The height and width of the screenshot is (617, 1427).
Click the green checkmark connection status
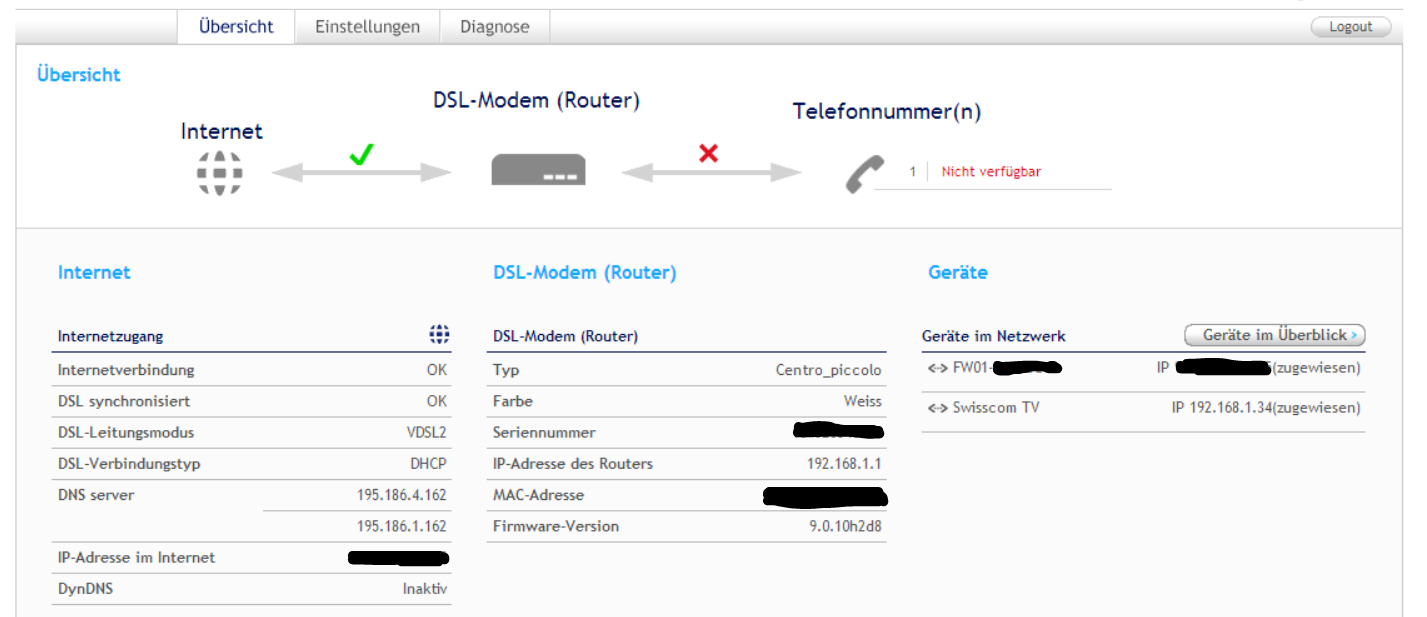361,154
